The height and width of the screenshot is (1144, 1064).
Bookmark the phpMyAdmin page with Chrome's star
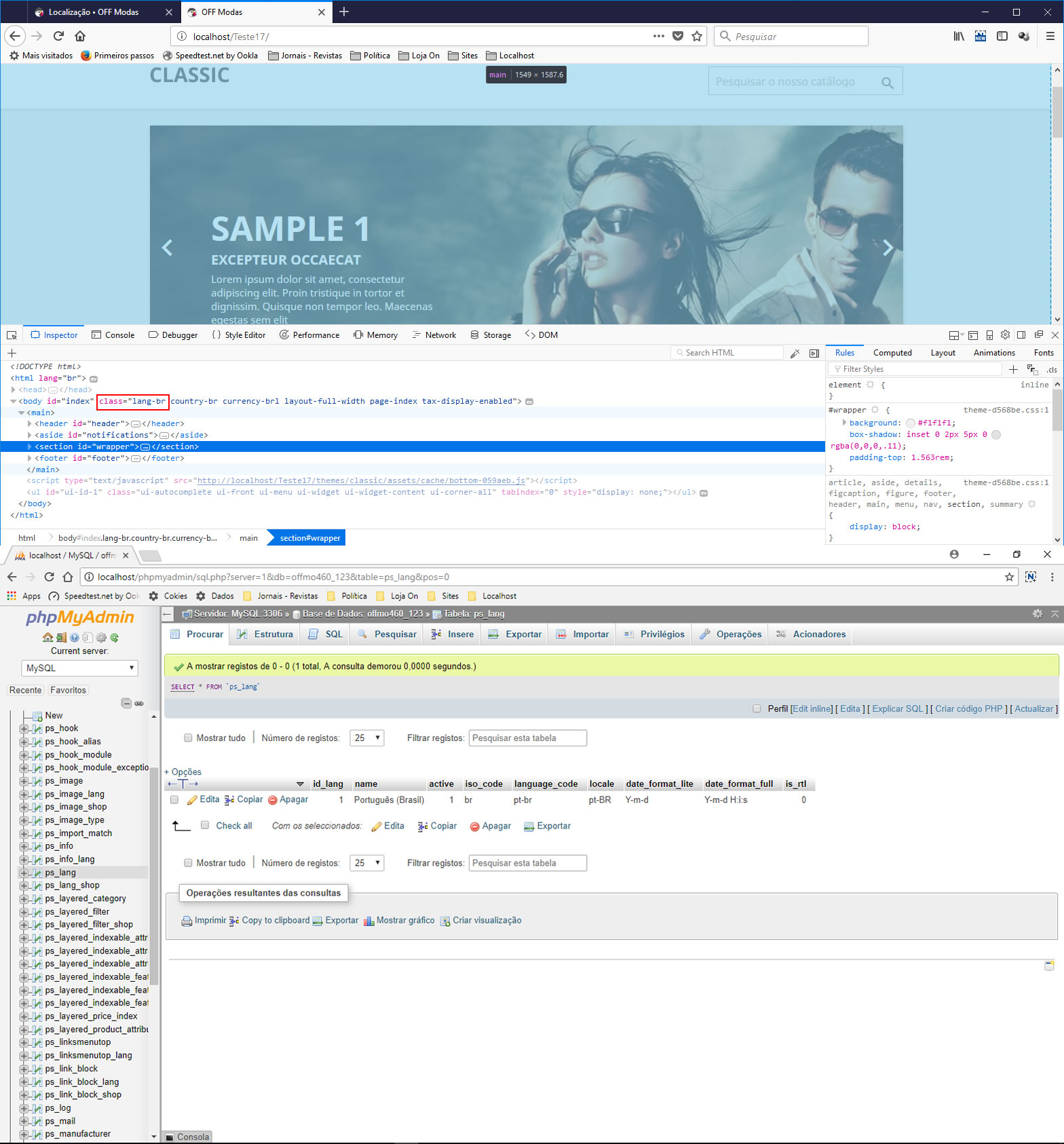point(1010,577)
